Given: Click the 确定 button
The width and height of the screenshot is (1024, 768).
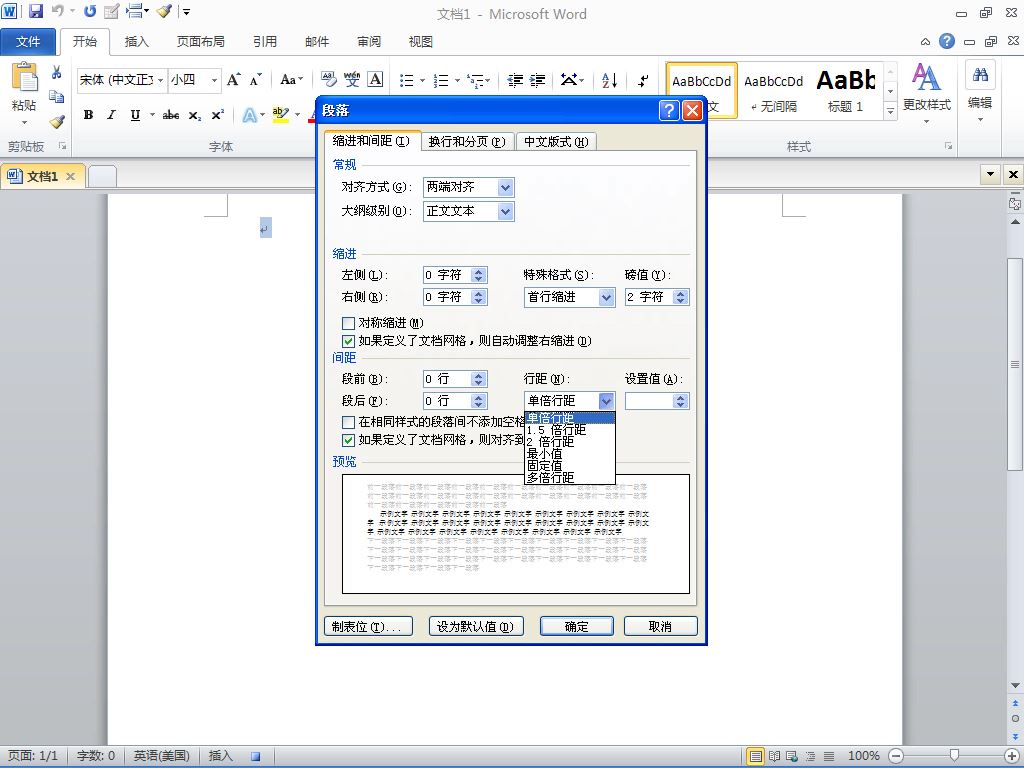Looking at the screenshot, I should pos(576,626).
